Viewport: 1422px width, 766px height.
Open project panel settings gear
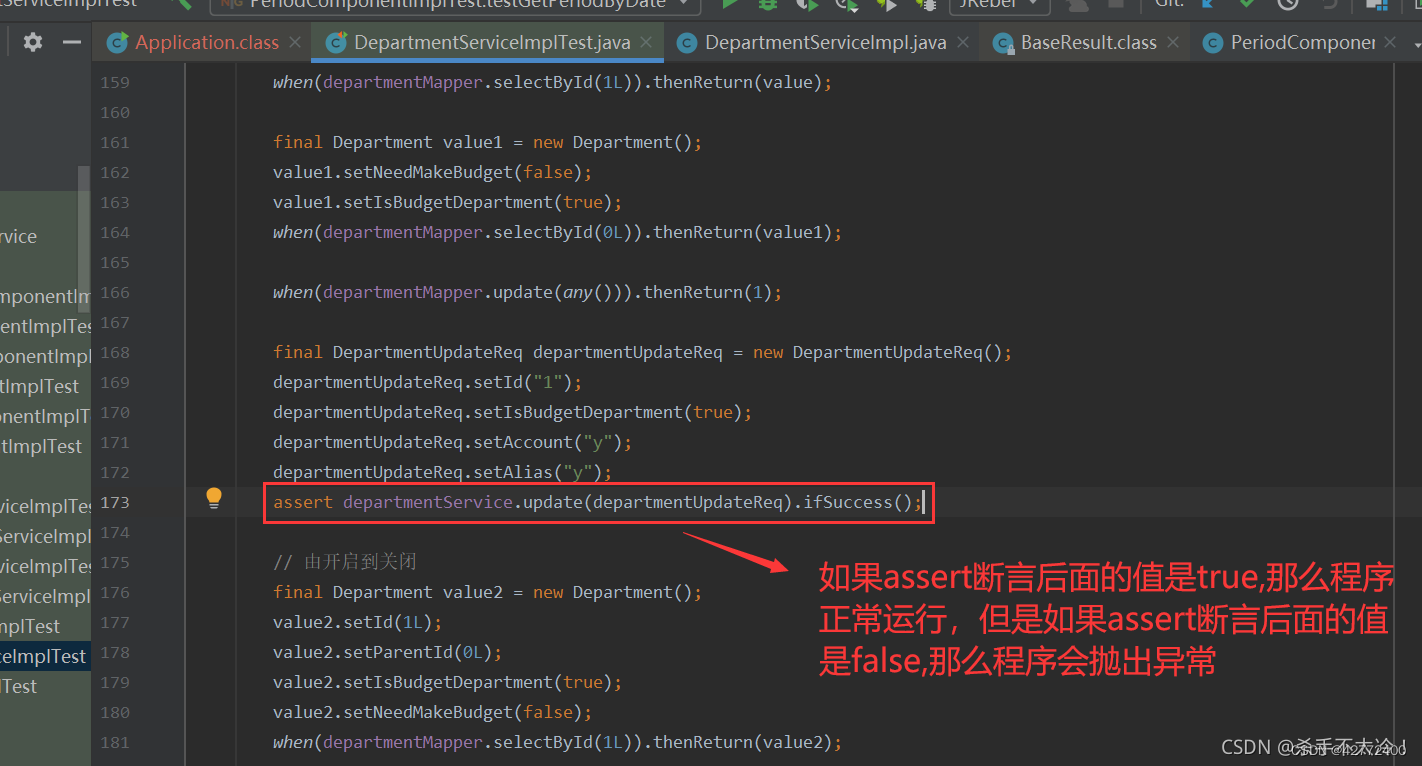click(33, 42)
